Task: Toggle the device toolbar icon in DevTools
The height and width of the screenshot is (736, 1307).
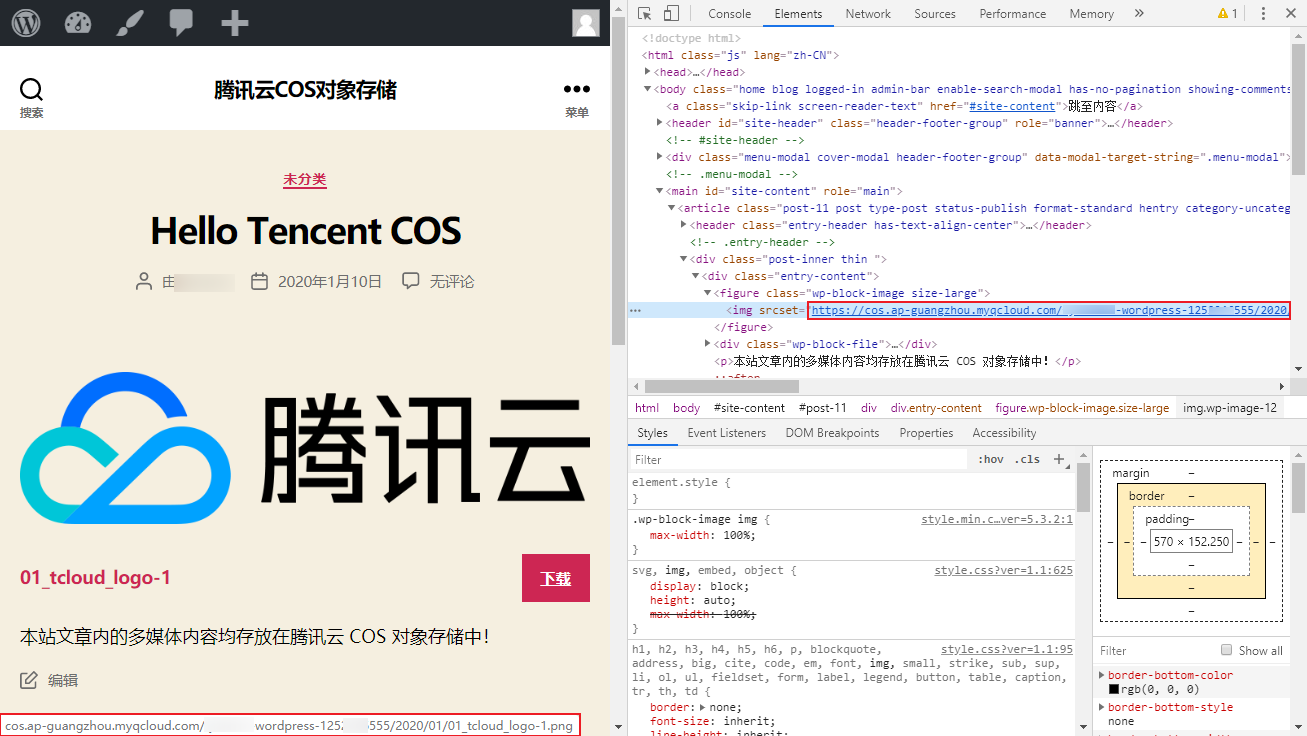Action: coord(671,13)
